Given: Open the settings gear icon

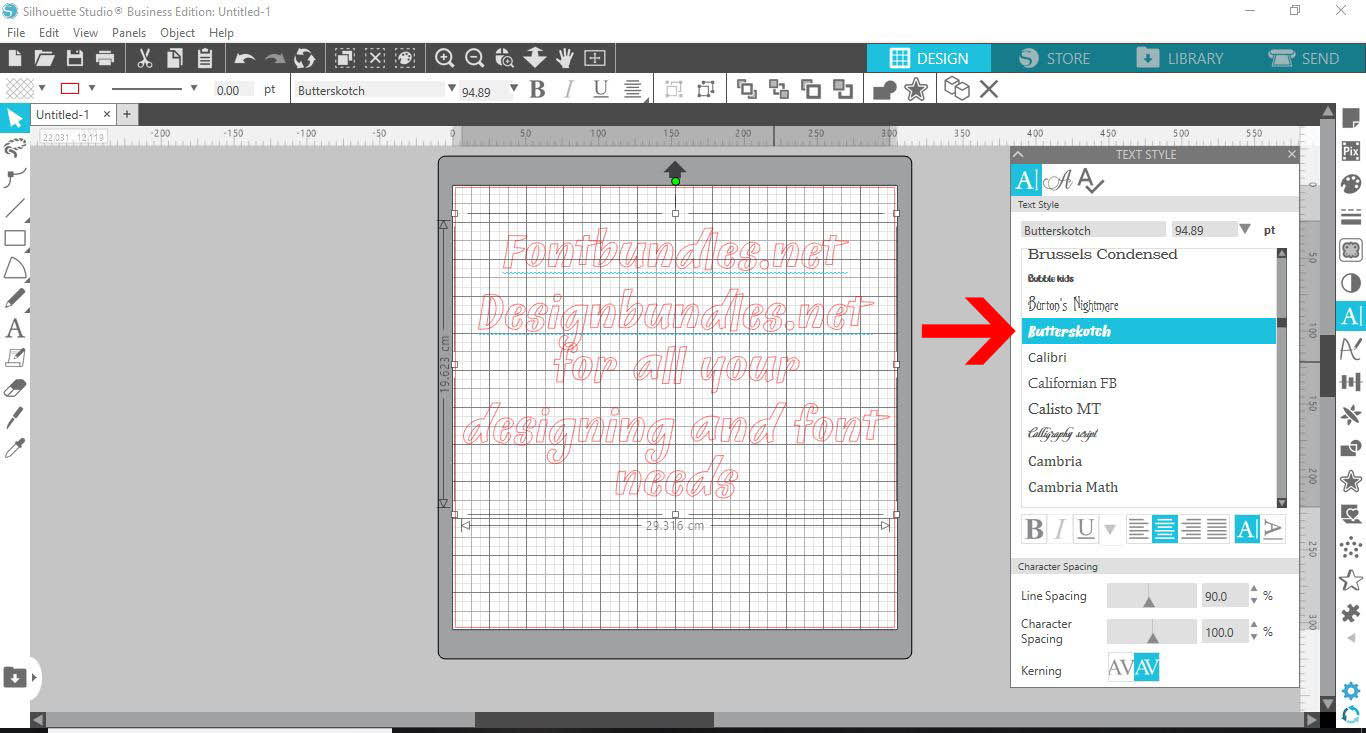Looking at the screenshot, I should pos(1351,691).
